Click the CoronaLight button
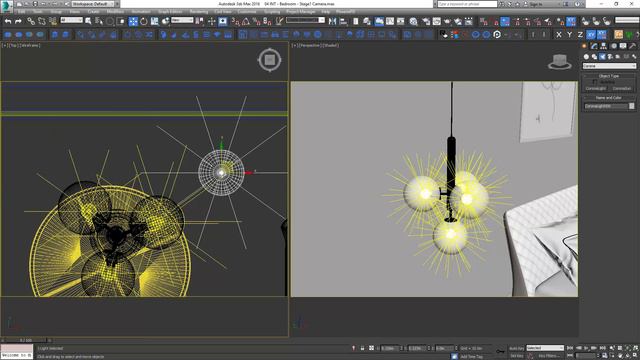This screenshot has width=640, height=360. click(x=596, y=89)
